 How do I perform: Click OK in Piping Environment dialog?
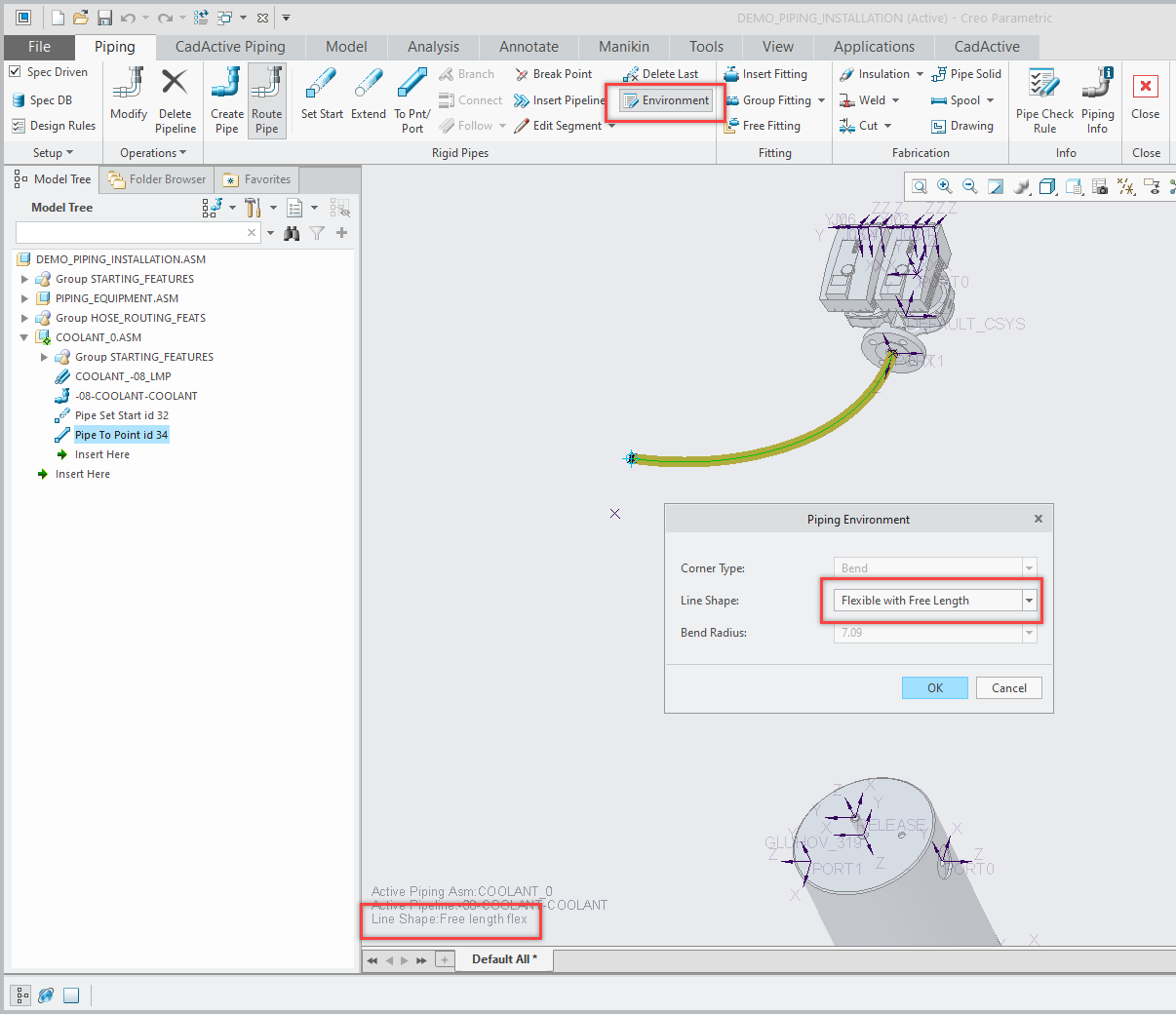(935, 688)
